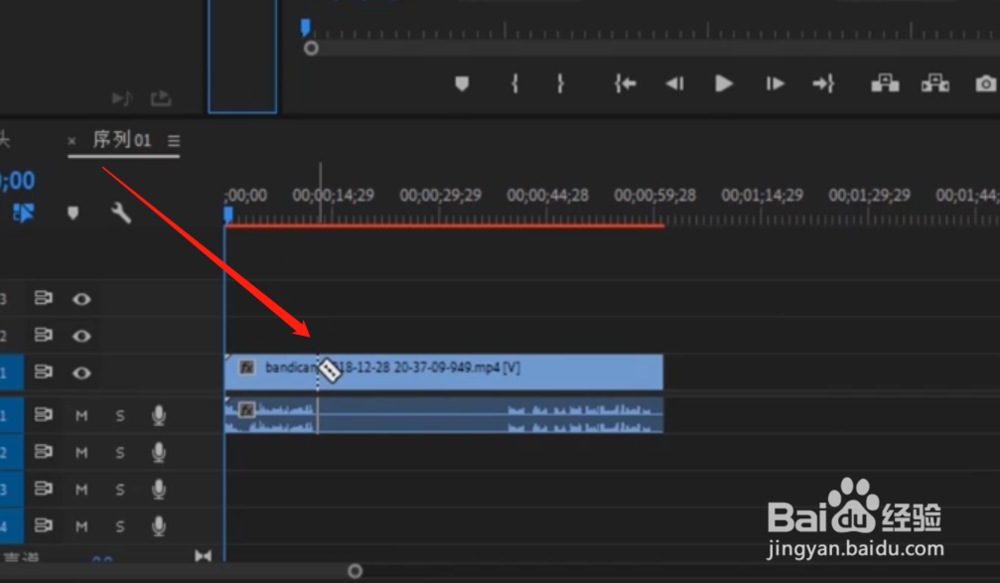Toggle audio track 1 targeting

pos(11,415)
